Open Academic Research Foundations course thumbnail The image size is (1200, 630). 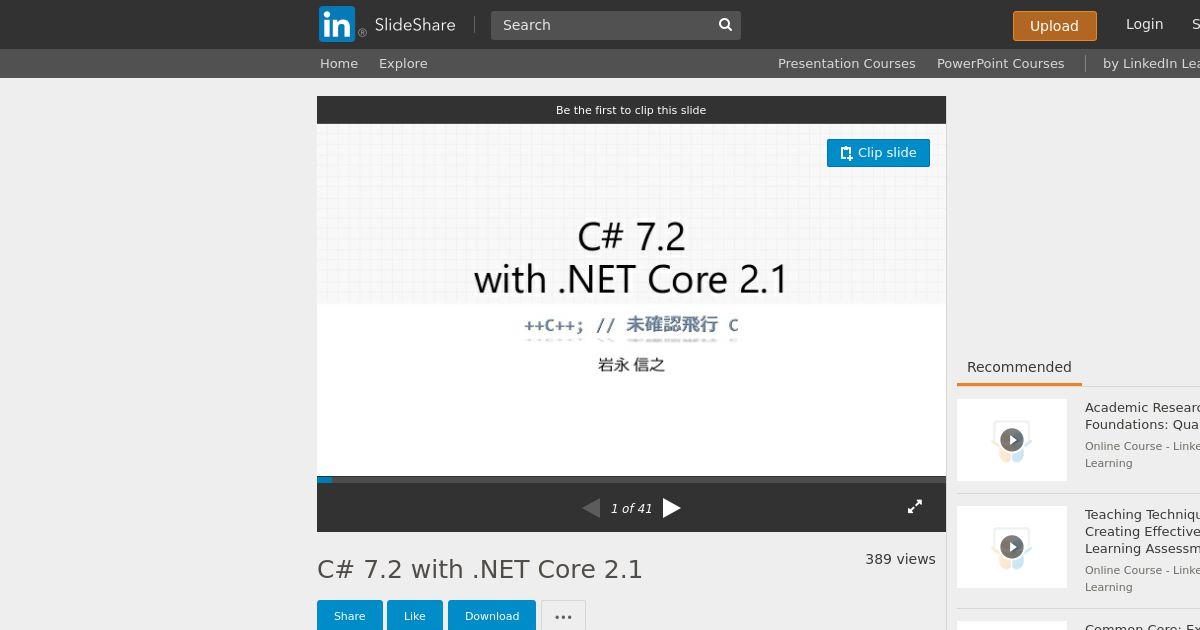(x=1012, y=440)
